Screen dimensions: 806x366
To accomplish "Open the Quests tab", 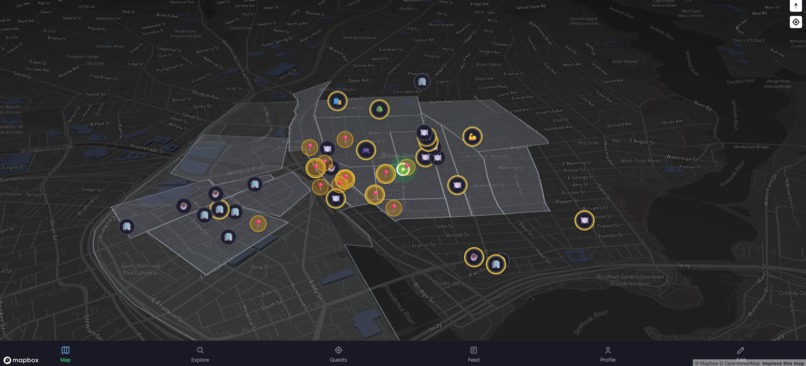I will point(338,354).
